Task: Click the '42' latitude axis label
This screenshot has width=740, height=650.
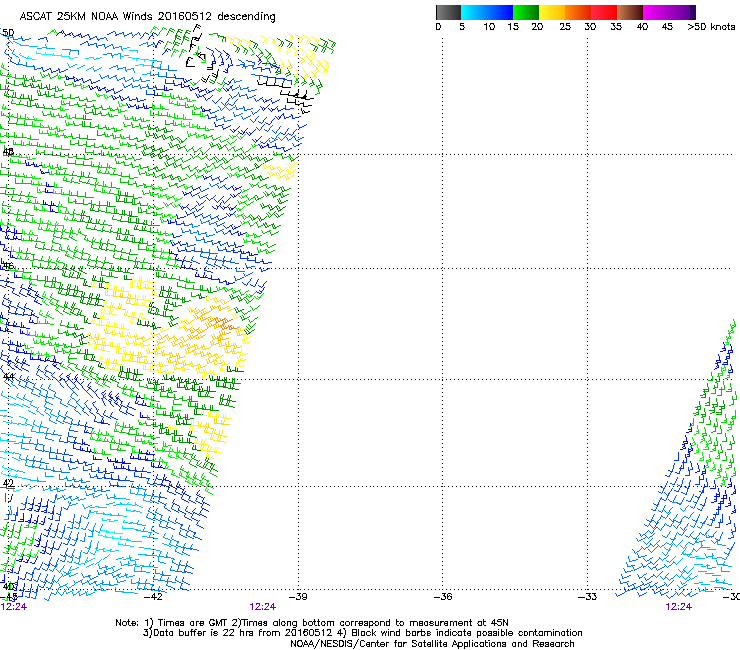Action: [8, 483]
